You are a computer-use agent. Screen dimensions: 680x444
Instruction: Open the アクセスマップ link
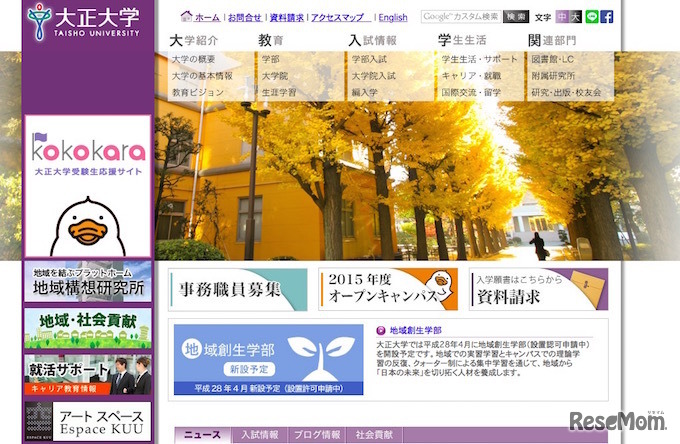coord(341,17)
